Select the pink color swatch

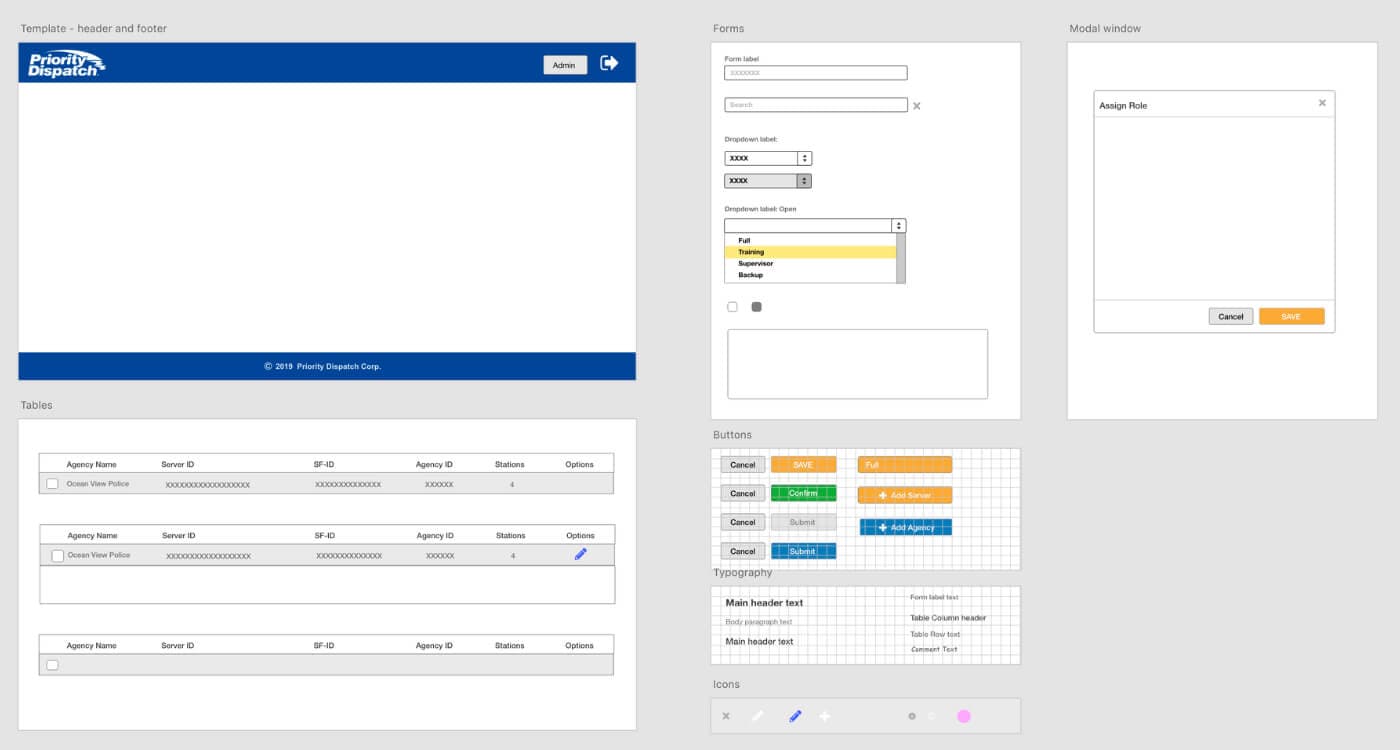point(964,715)
